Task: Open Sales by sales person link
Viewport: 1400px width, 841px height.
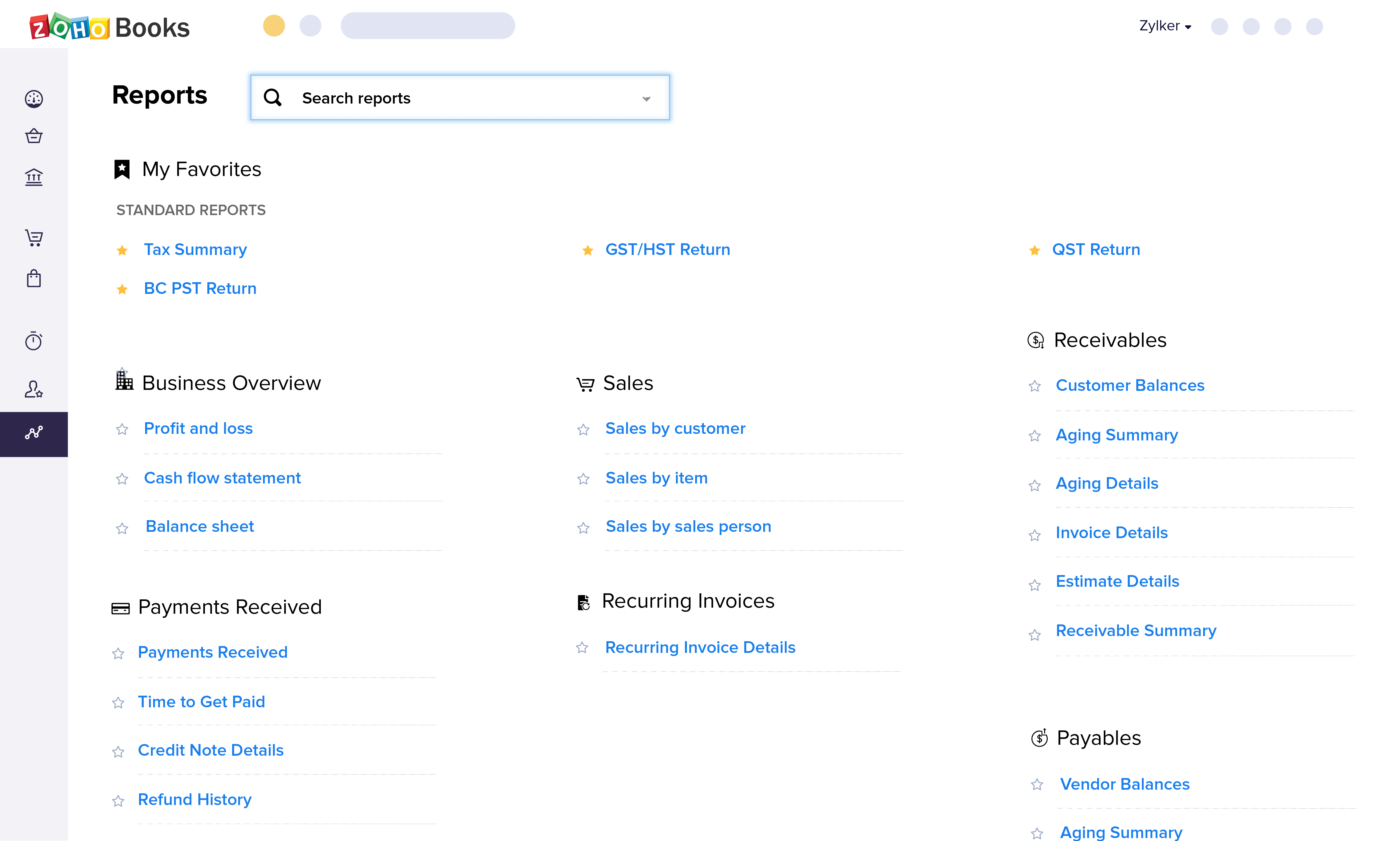Action: click(688, 526)
